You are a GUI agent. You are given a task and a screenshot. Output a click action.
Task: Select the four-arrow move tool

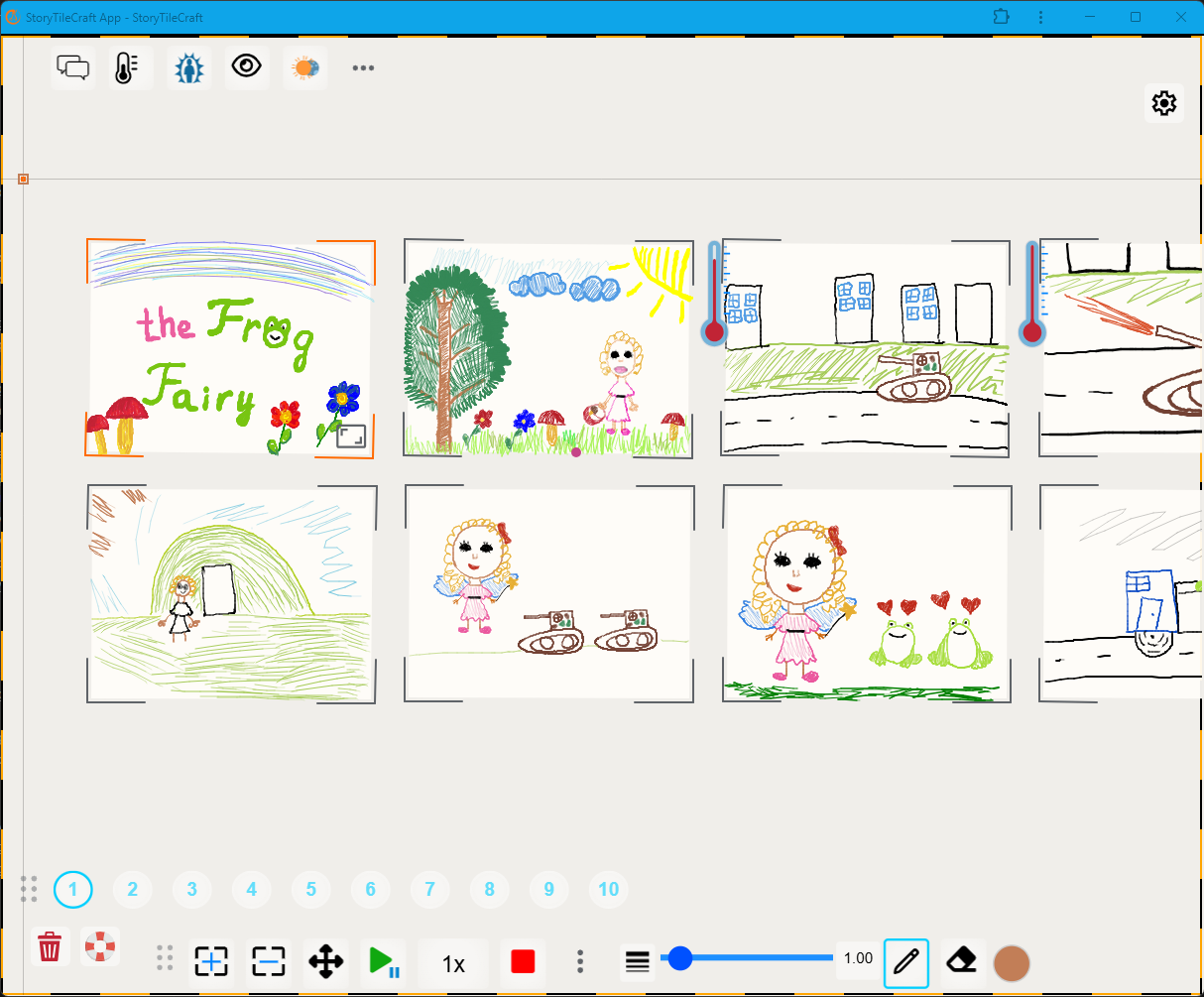point(326,961)
